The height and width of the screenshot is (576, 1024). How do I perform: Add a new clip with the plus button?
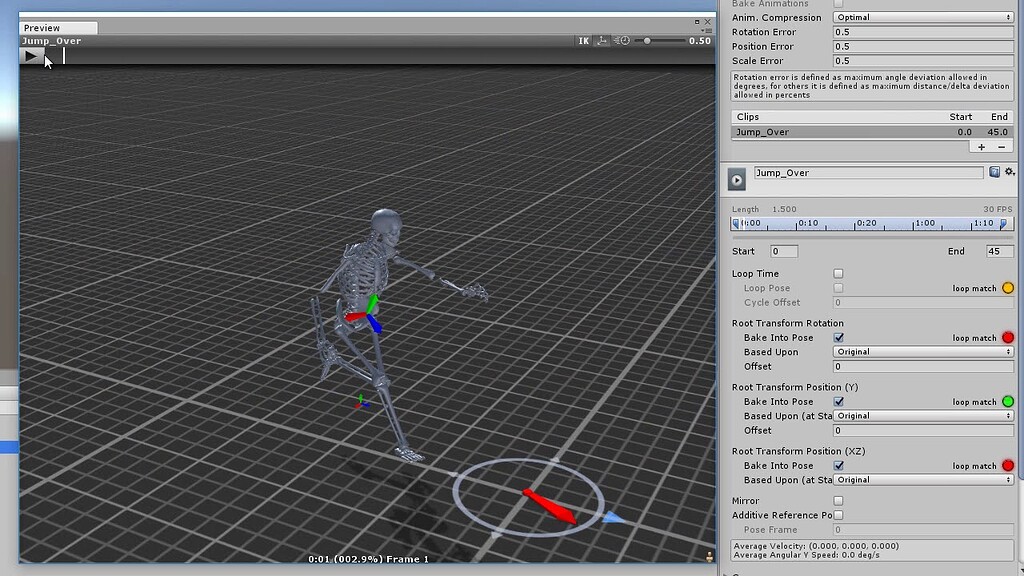pos(981,146)
